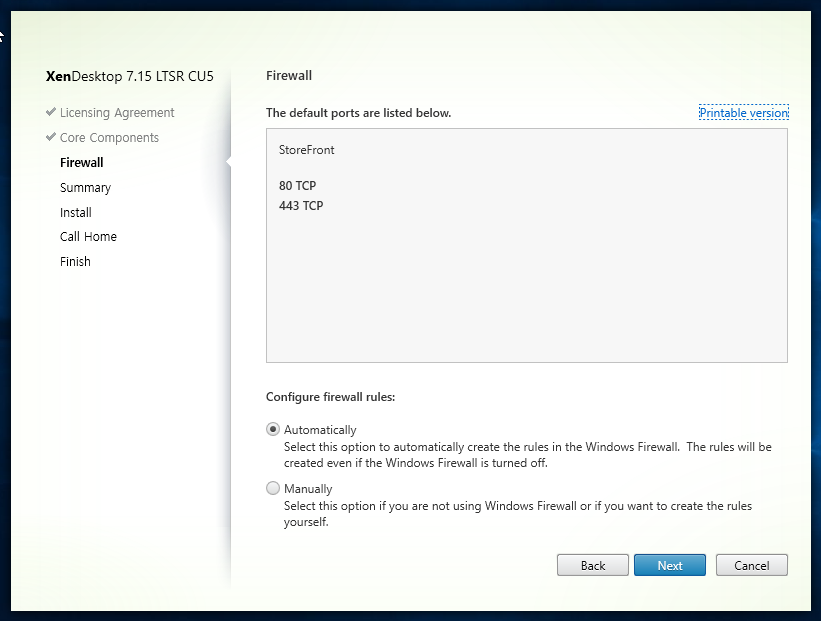821x621 pixels.
Task: Click the '443 TCP' port entry
Action: coord(301,205)
